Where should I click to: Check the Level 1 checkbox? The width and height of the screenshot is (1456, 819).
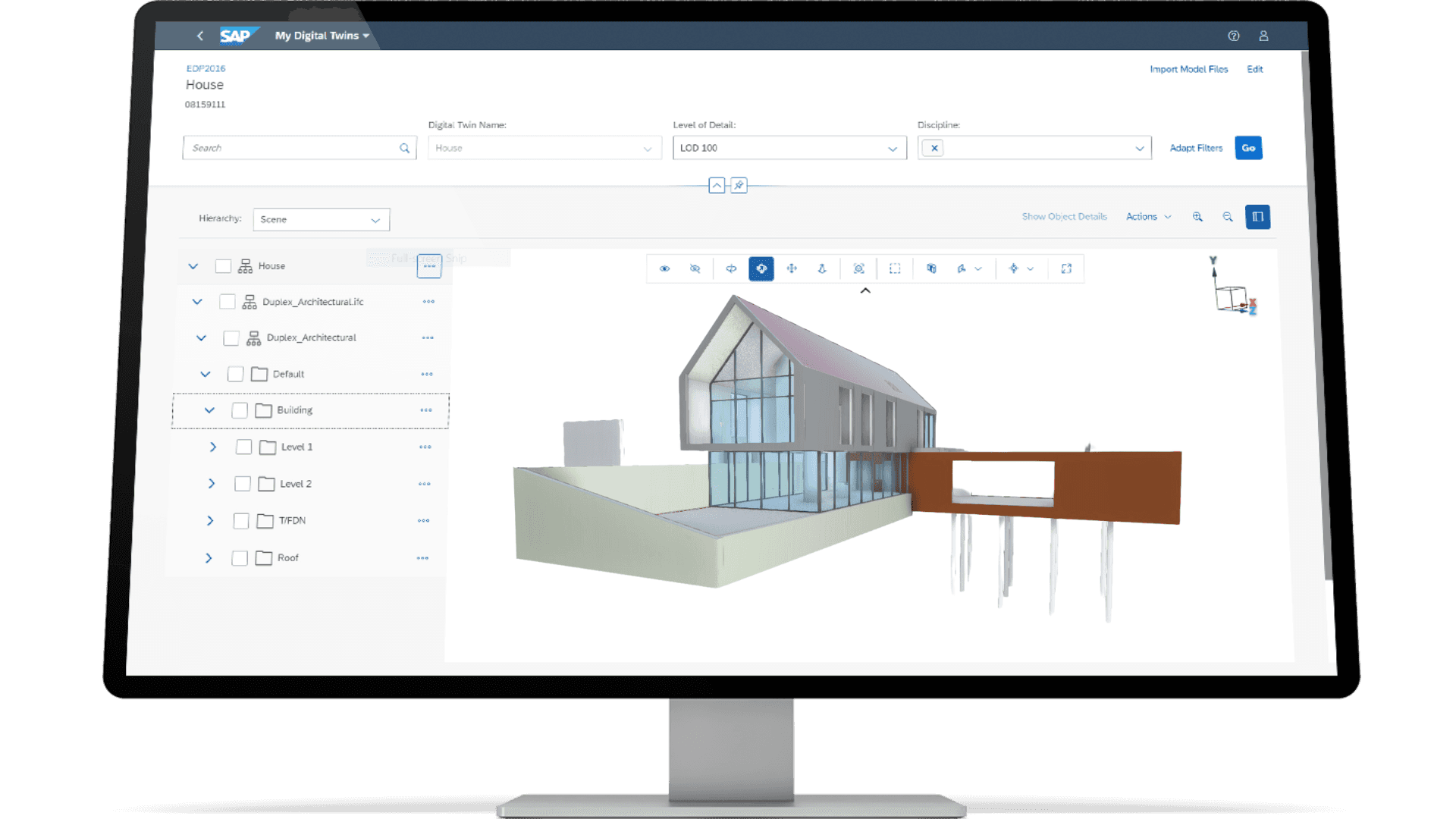click(x=243, y=447)
